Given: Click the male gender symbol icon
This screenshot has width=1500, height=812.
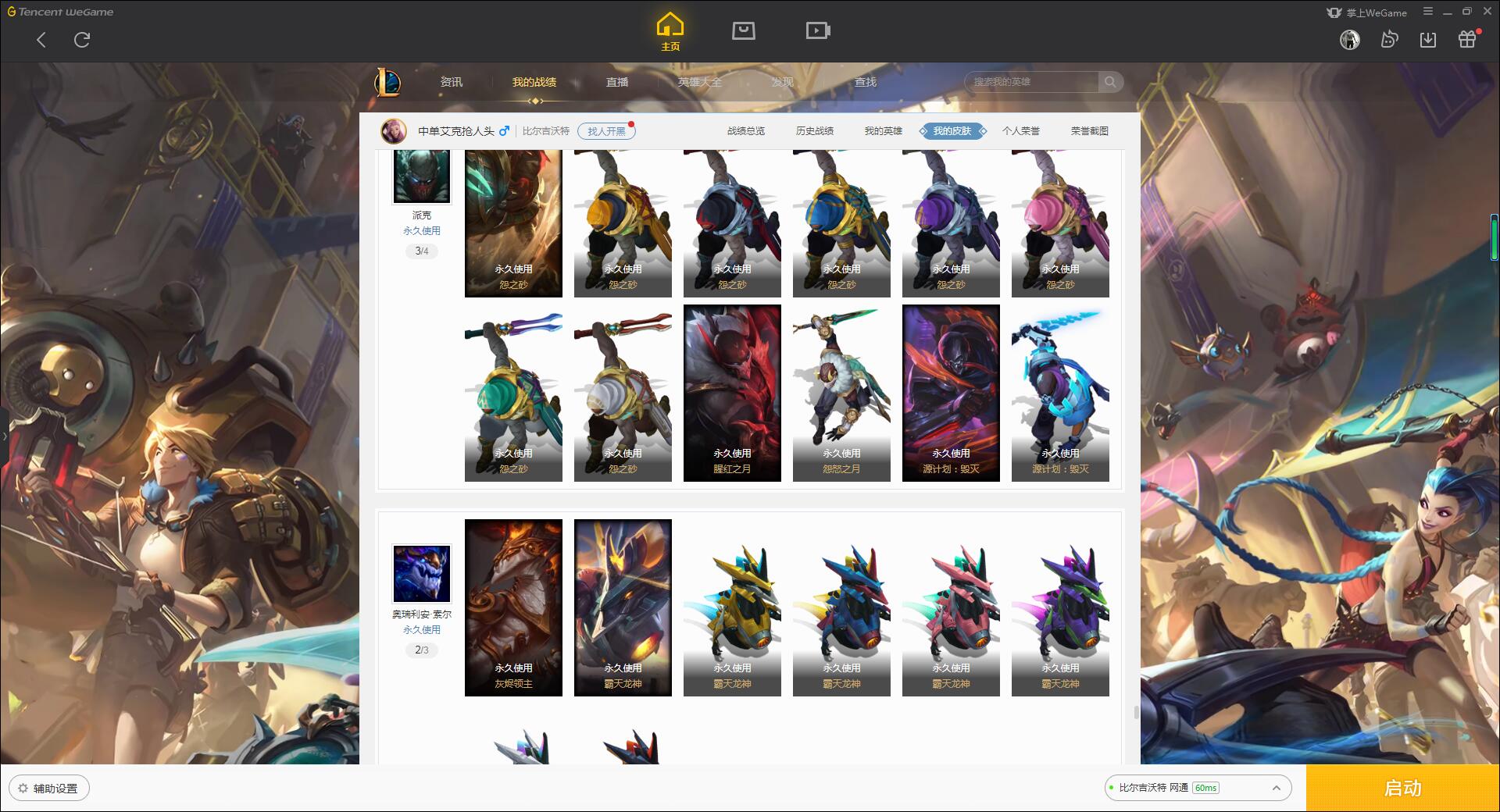Looking at the screenshot, I should [504, 130].
